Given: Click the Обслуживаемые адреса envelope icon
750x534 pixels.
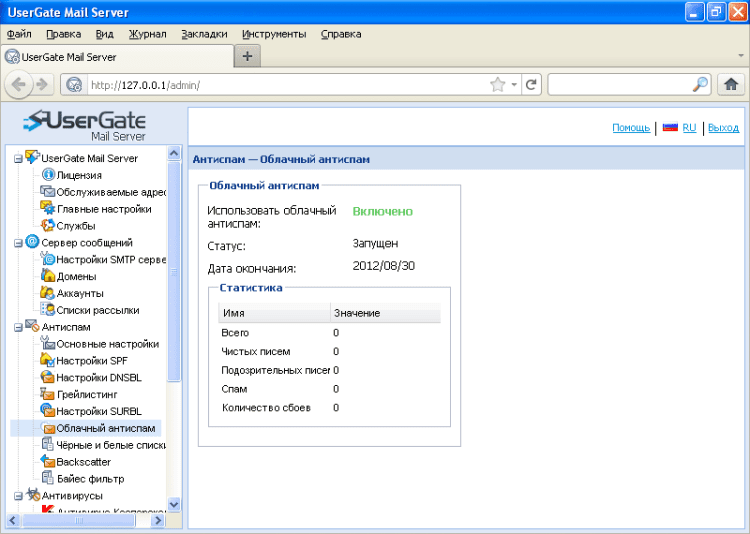Looking at the screenshot, I should click(x=47, y=191).
